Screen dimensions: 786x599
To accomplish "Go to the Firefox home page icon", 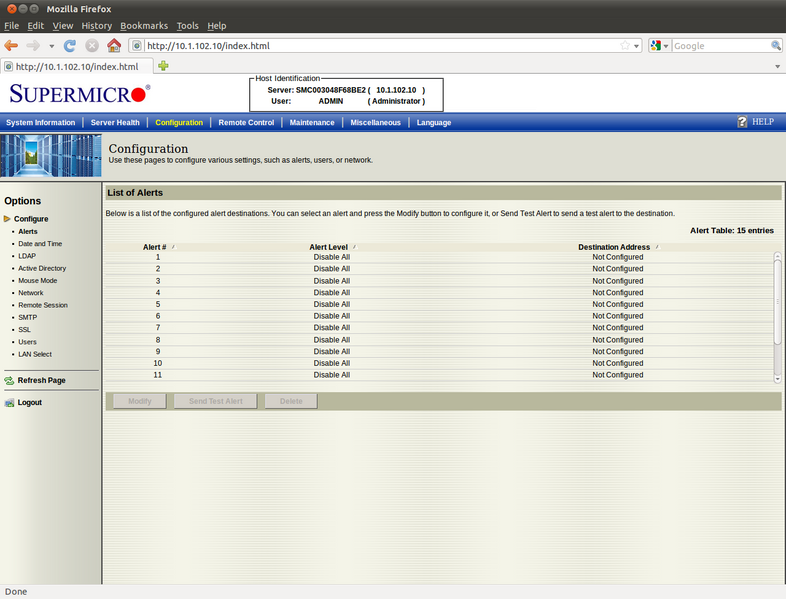I will coord(114,46).
